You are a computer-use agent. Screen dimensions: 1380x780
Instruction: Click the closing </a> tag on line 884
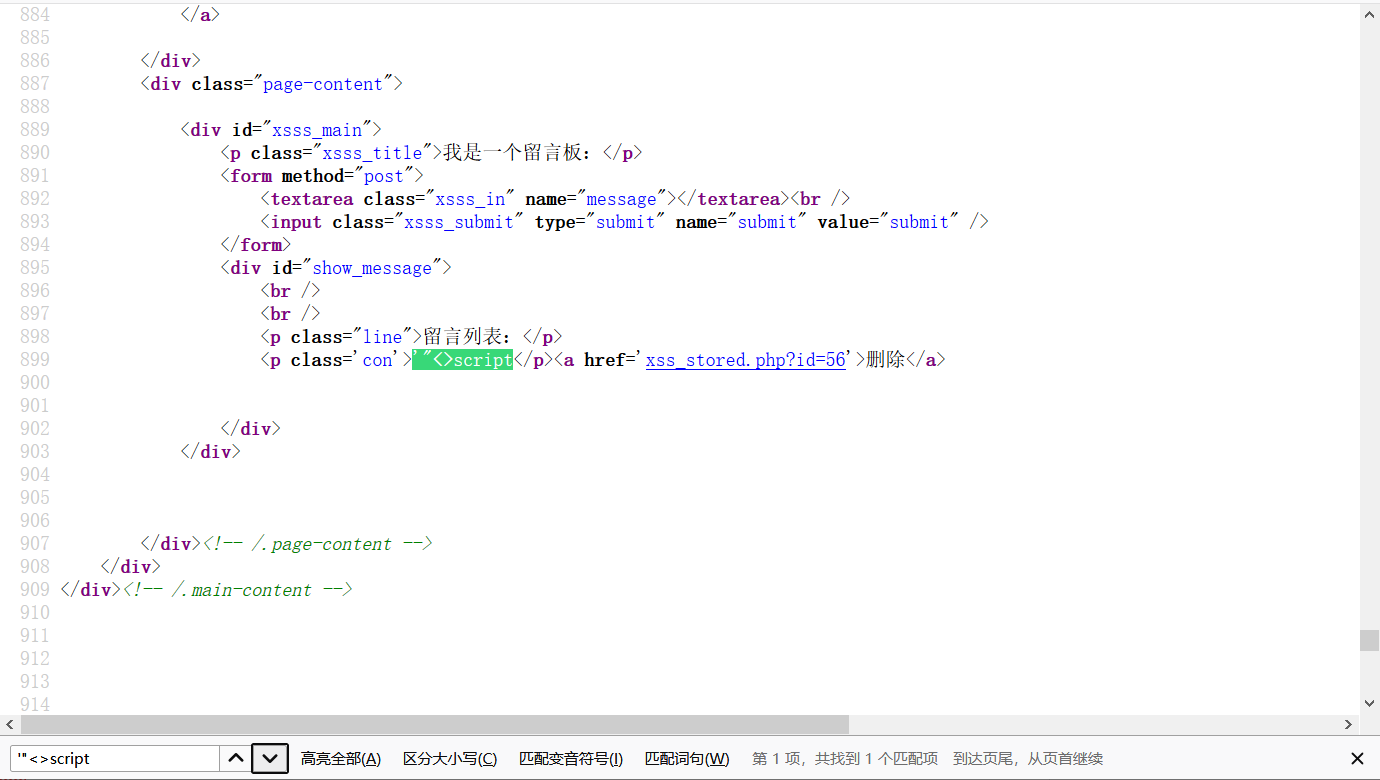click(x=201, y=15)
